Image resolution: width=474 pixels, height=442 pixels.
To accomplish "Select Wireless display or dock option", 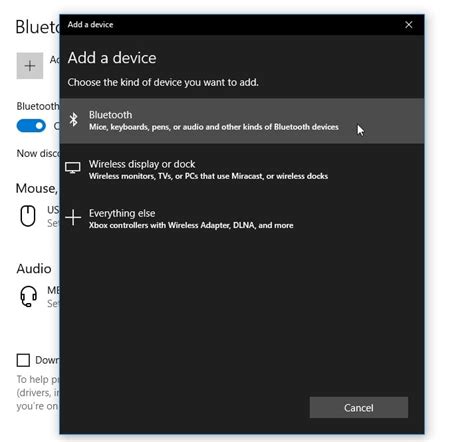I will click(242, 170).
